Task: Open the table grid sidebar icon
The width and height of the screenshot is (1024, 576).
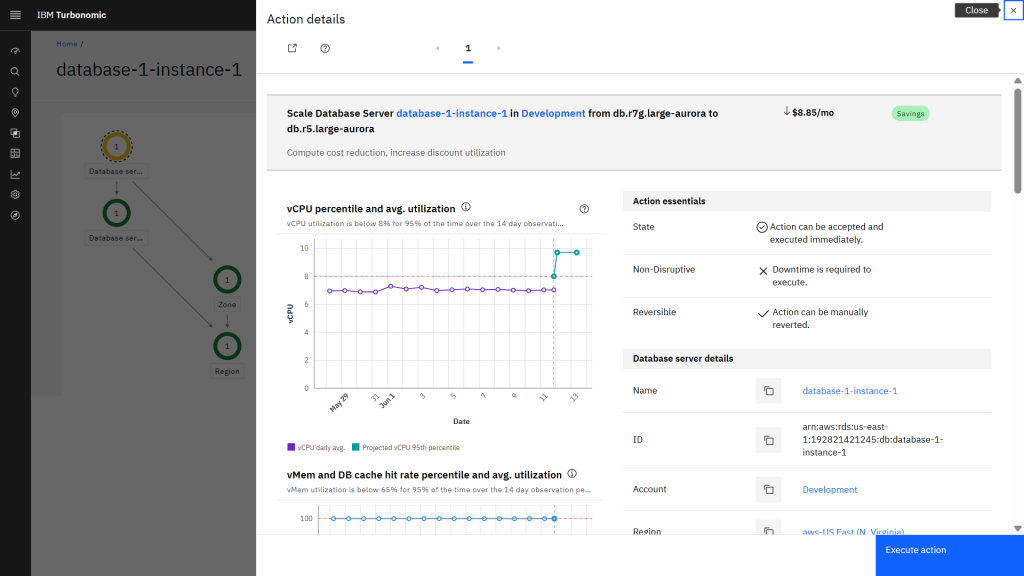Action: (15, 153)
